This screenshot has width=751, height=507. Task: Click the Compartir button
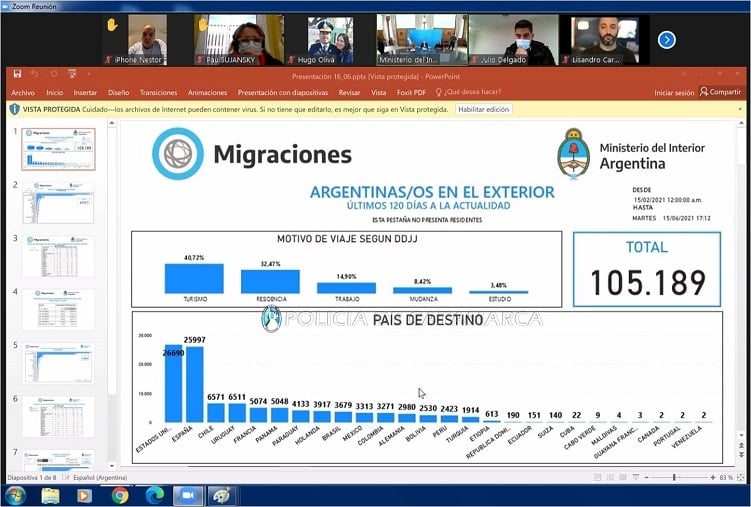coord(721,92)
